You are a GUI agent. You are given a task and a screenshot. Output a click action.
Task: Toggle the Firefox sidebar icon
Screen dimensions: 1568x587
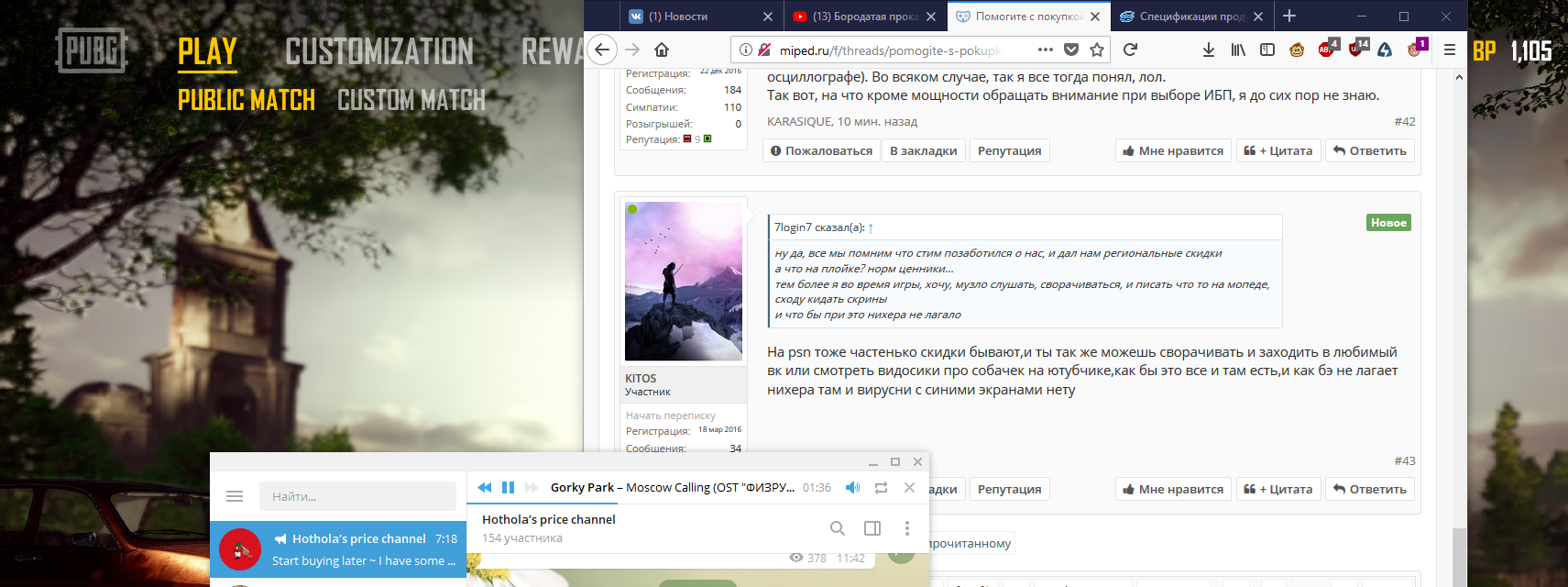[x=1267, y=50]
